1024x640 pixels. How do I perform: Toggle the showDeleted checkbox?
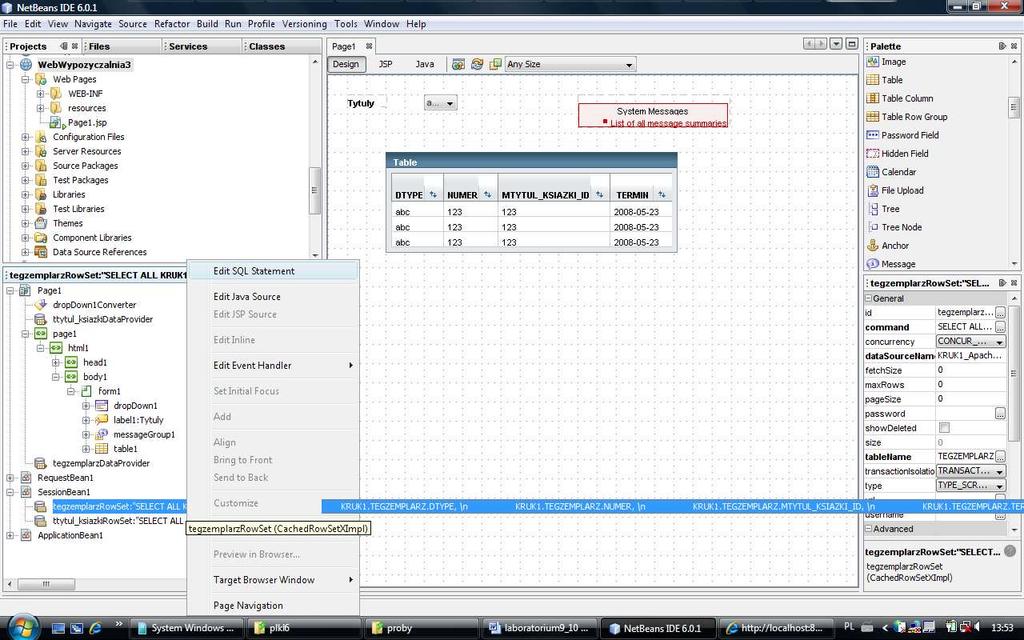tap(944, 428)
